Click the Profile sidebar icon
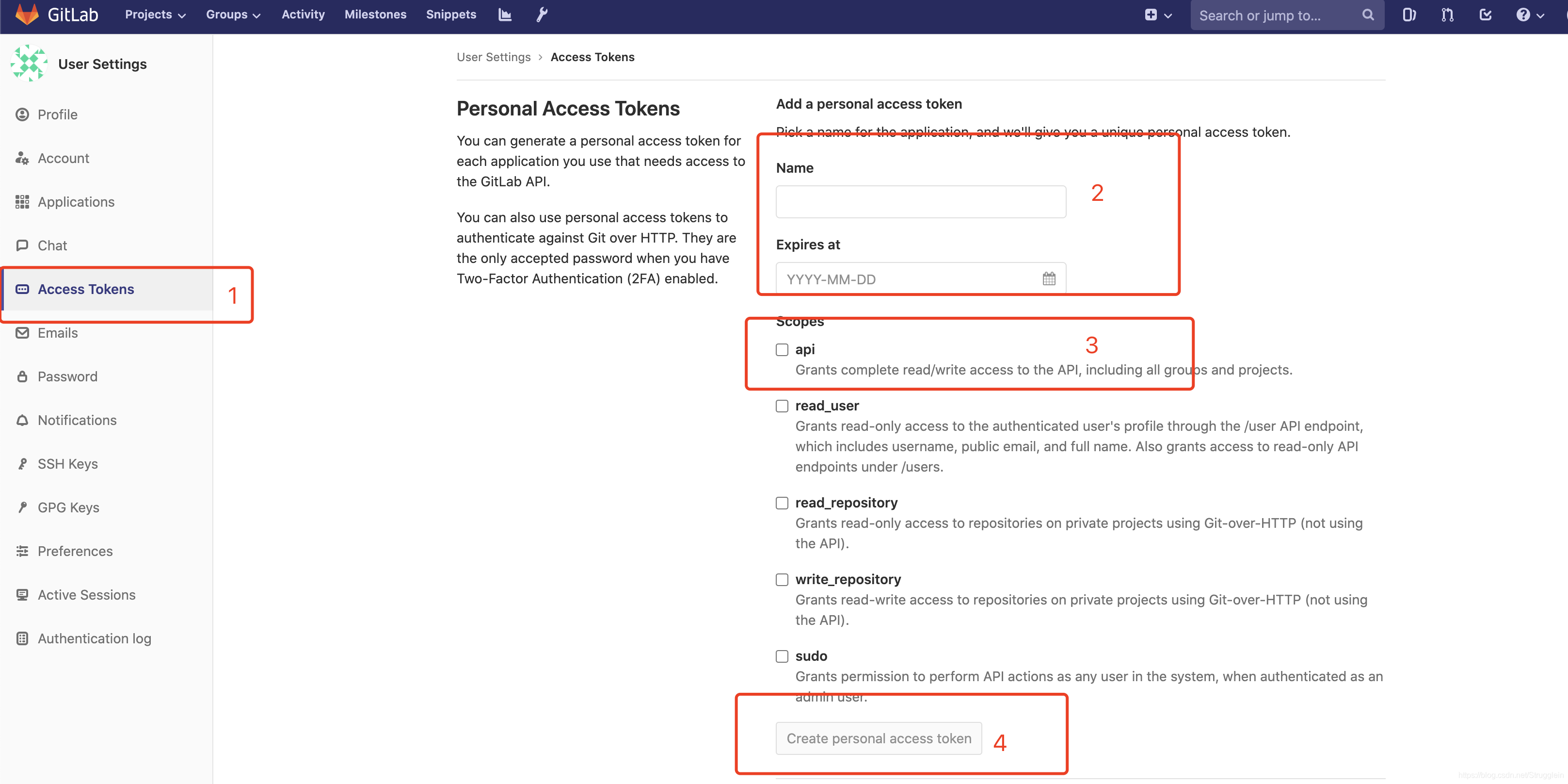Image resolution: width=1568 pixels, height=784 pixels. coord(22,114)
